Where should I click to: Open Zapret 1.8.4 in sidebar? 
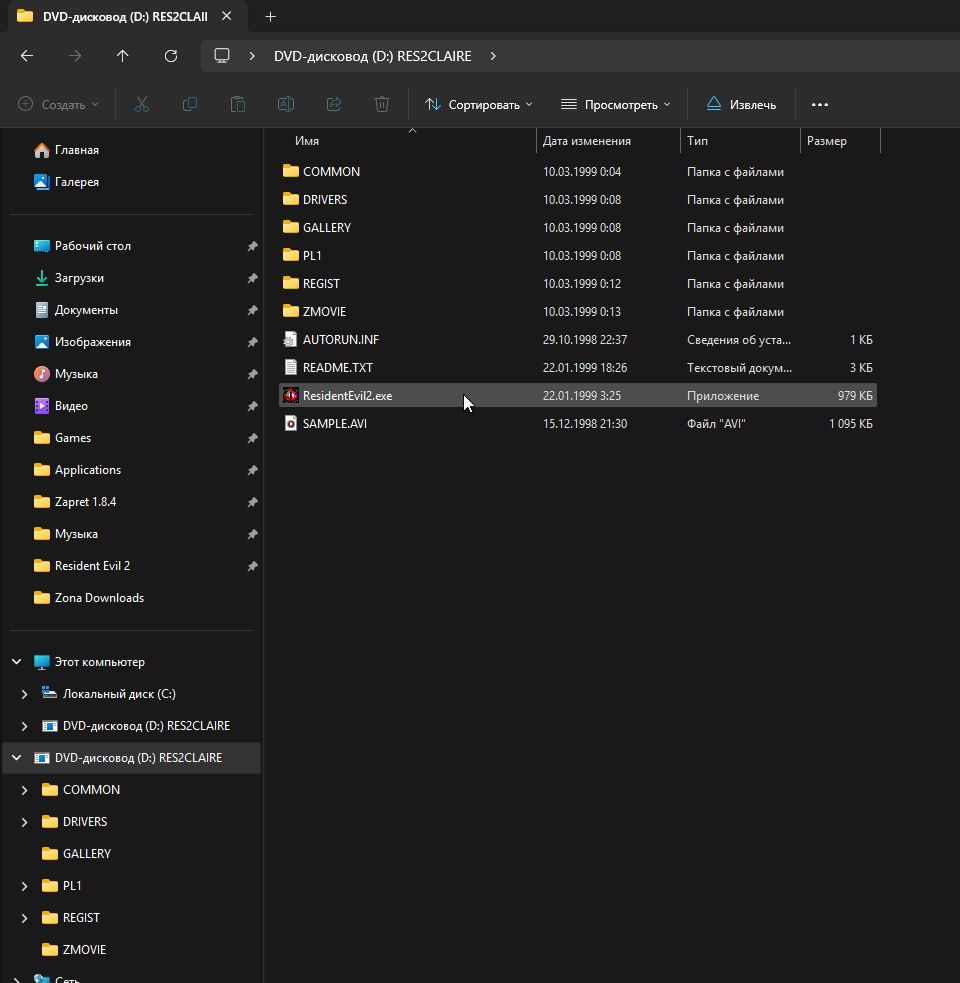coord(85,502)
